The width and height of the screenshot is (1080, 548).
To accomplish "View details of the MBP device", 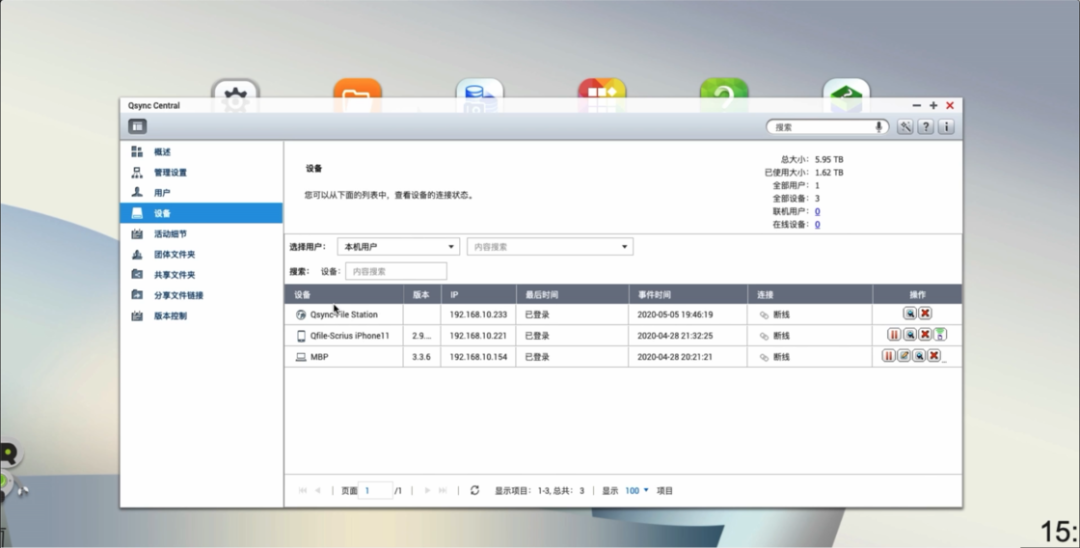I will (x=919, y=356).
